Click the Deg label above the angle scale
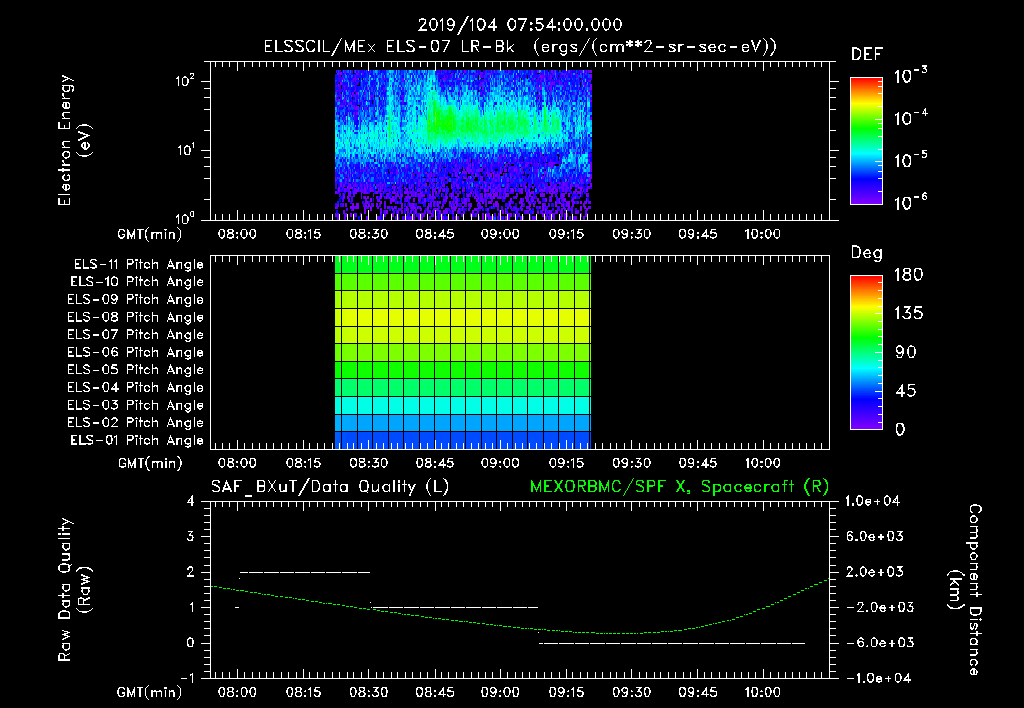Screen dimensions: 1024x708 tap(867, 253)
